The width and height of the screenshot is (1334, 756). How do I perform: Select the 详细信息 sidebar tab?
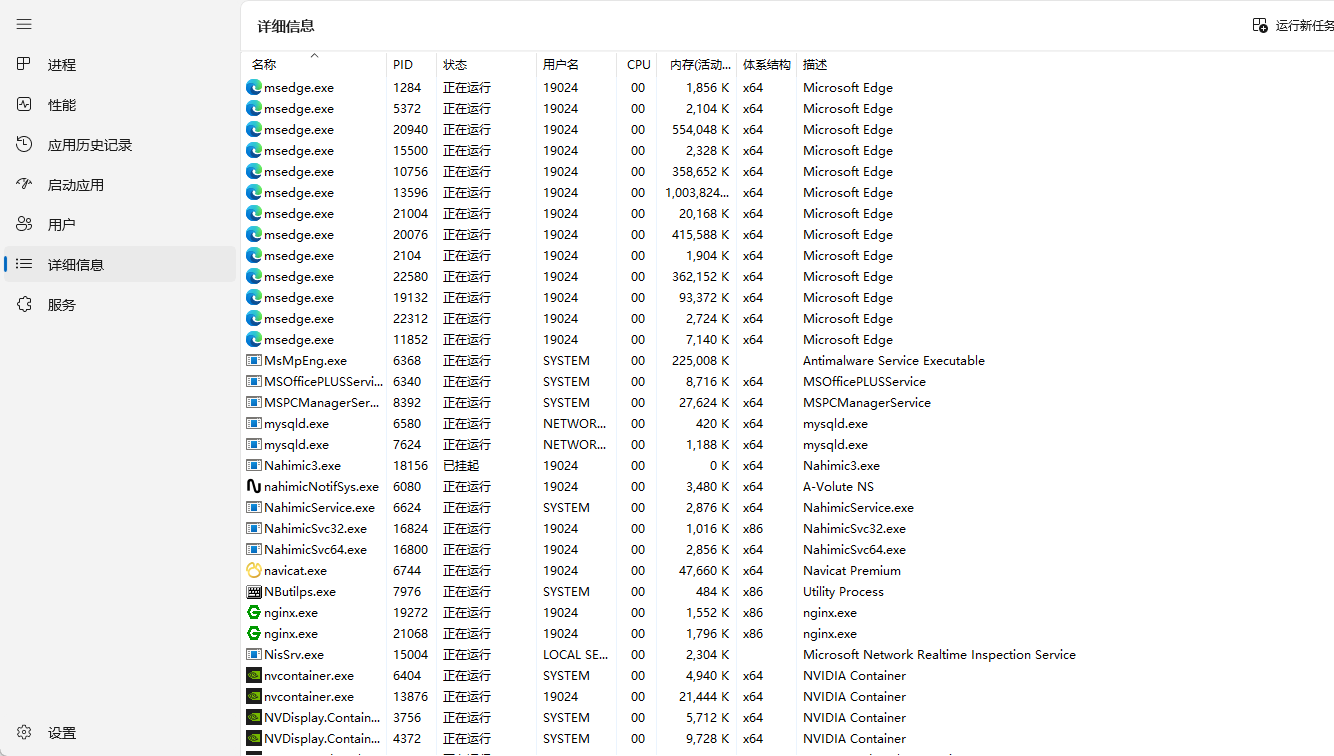(x=120, y=264)
